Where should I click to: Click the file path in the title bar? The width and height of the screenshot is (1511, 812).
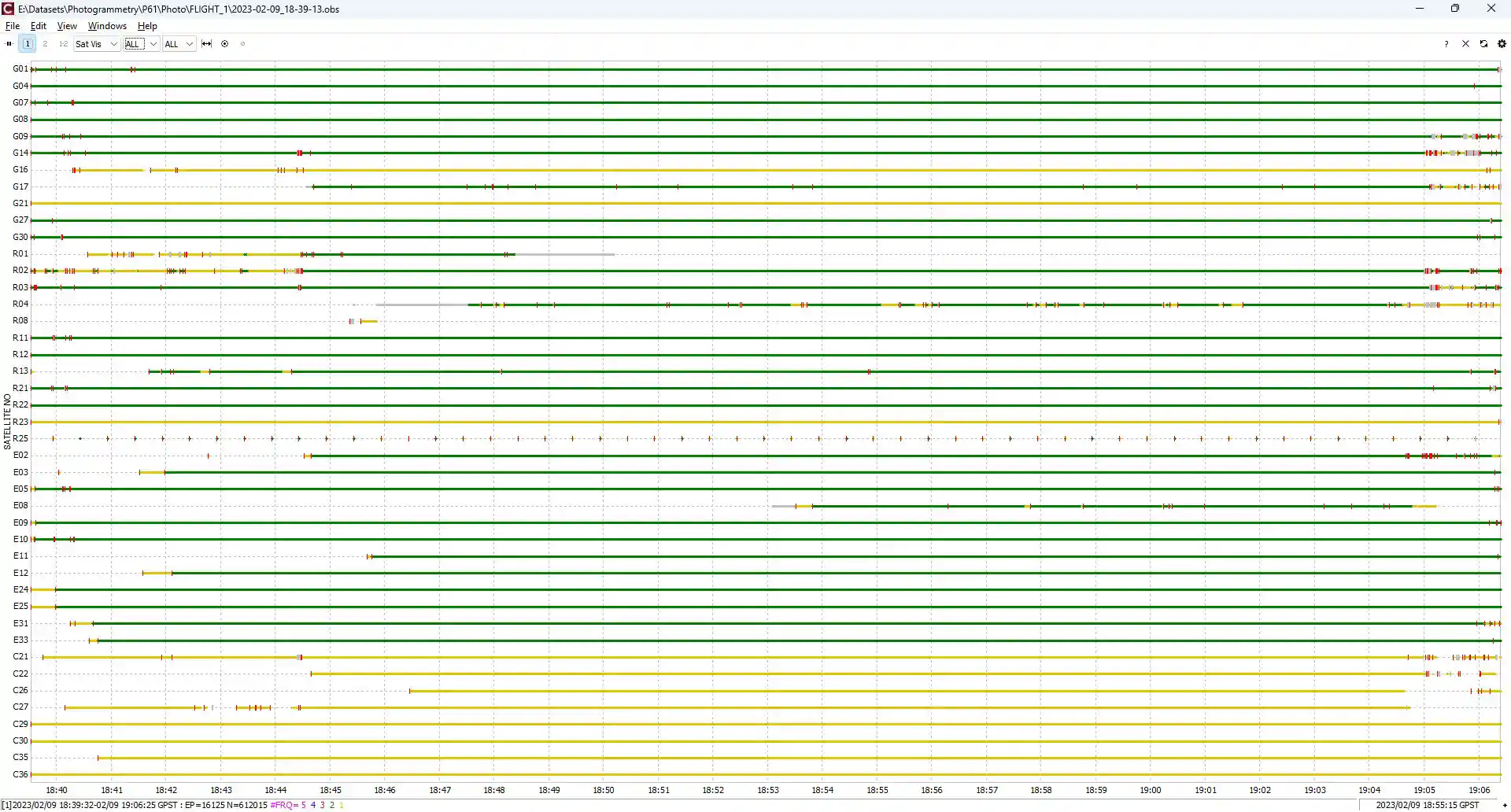point(179,9)
